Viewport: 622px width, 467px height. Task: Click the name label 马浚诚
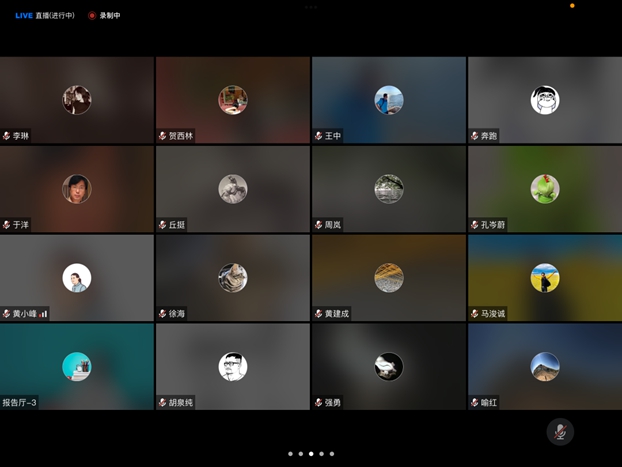click(493, 314)
